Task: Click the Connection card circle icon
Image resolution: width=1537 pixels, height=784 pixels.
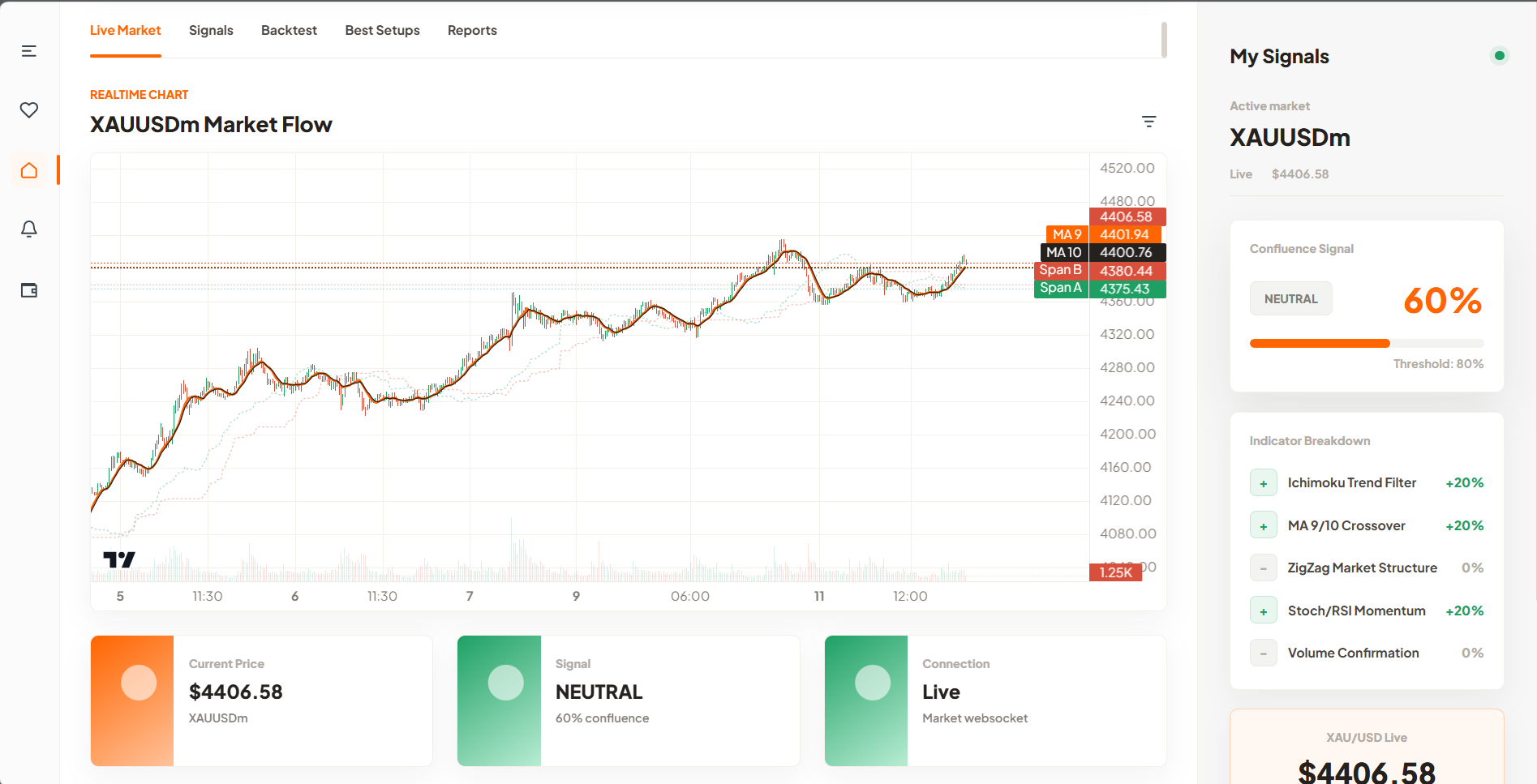Action: coord(873,683)
